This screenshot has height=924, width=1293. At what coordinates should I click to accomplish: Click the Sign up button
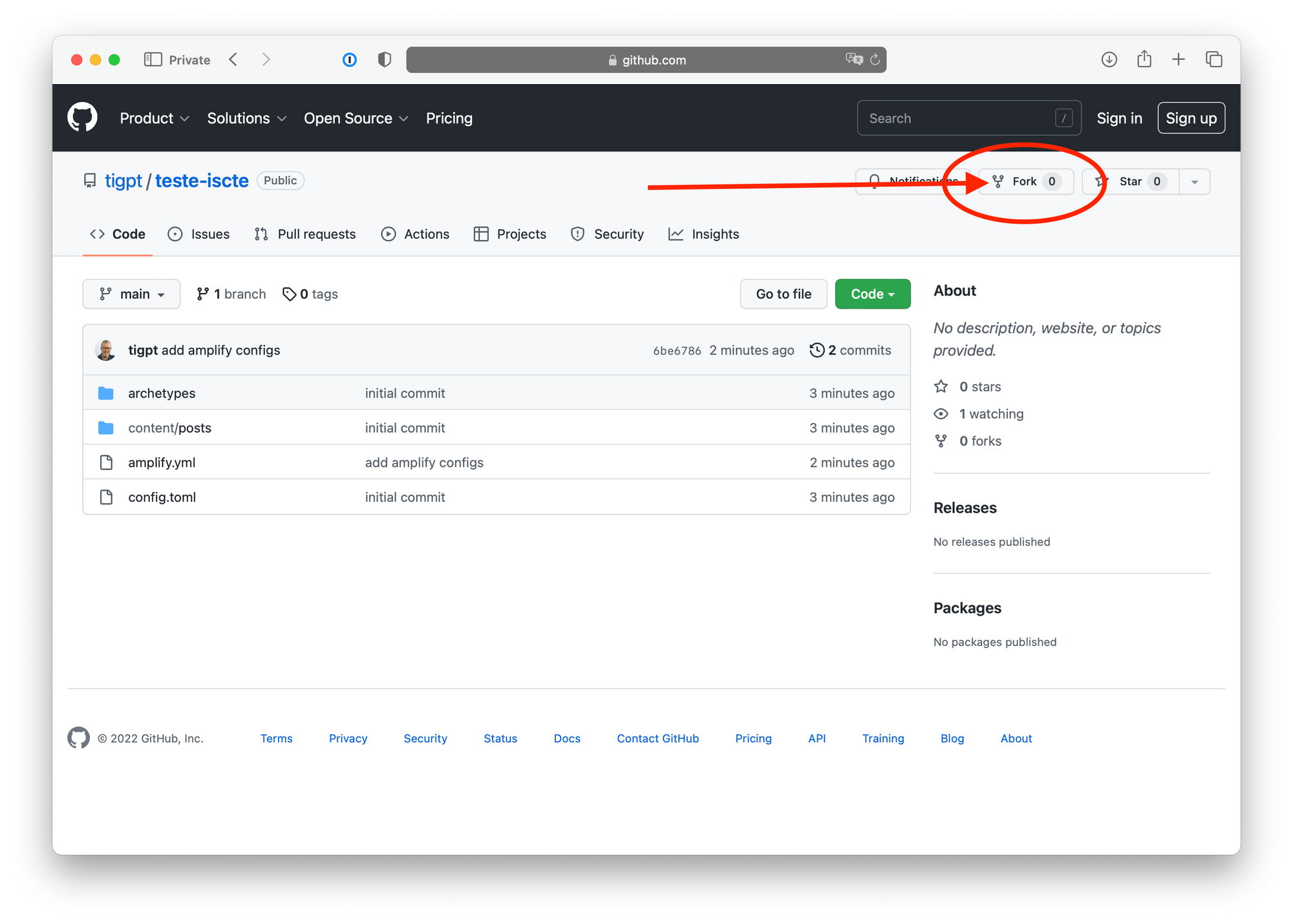tap(1191, 118)
